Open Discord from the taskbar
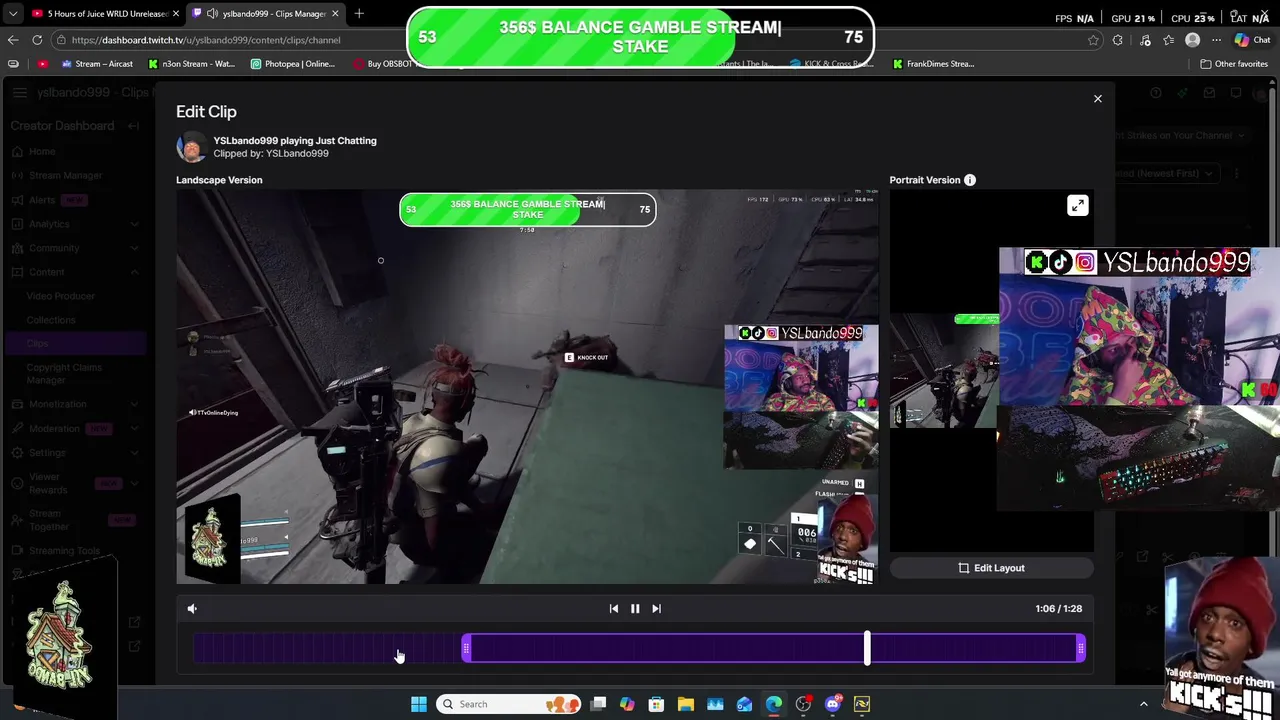The height and width of the screenshot is (720, 1280). click(x=833, y=704)
